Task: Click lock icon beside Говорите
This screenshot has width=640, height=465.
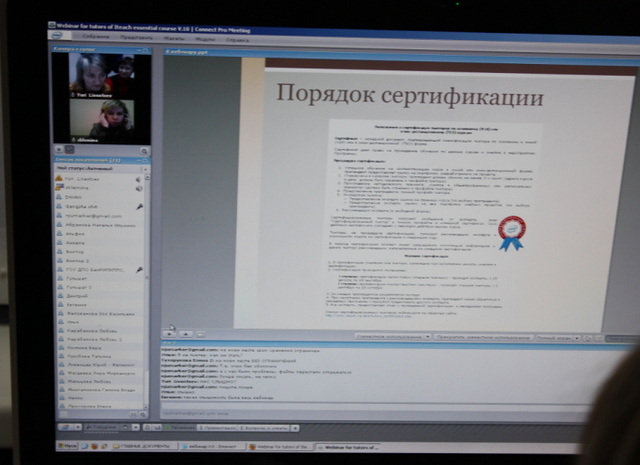Action: [x=125, y=427]
